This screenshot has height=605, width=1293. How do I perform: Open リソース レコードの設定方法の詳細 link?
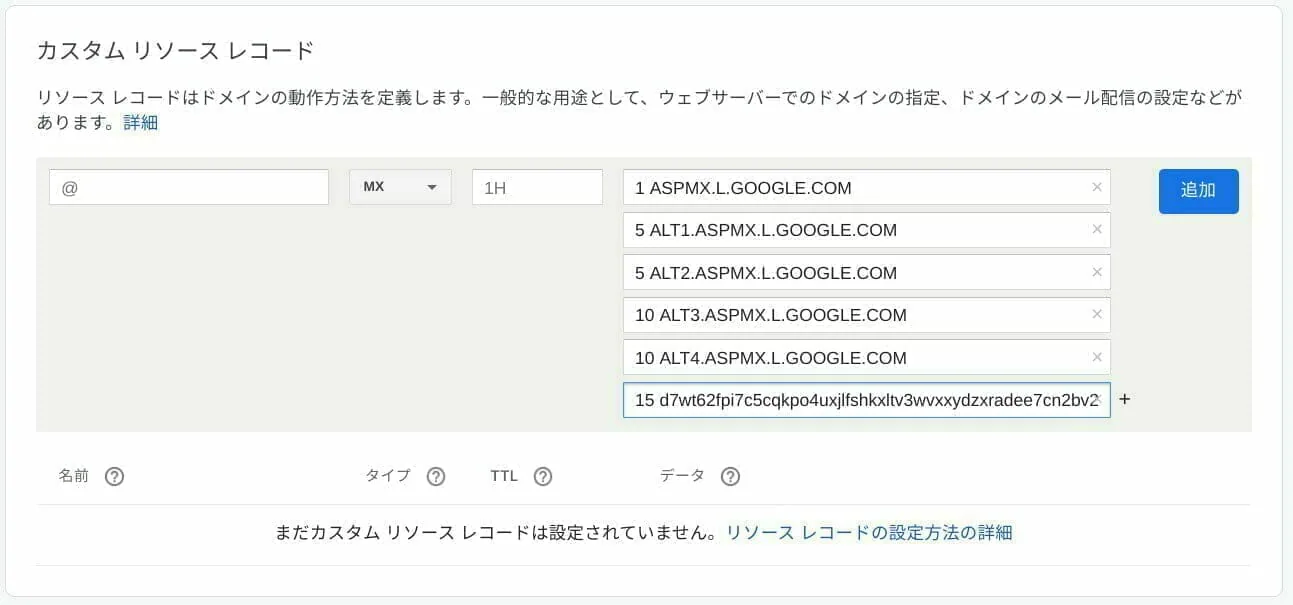[869, 533]
